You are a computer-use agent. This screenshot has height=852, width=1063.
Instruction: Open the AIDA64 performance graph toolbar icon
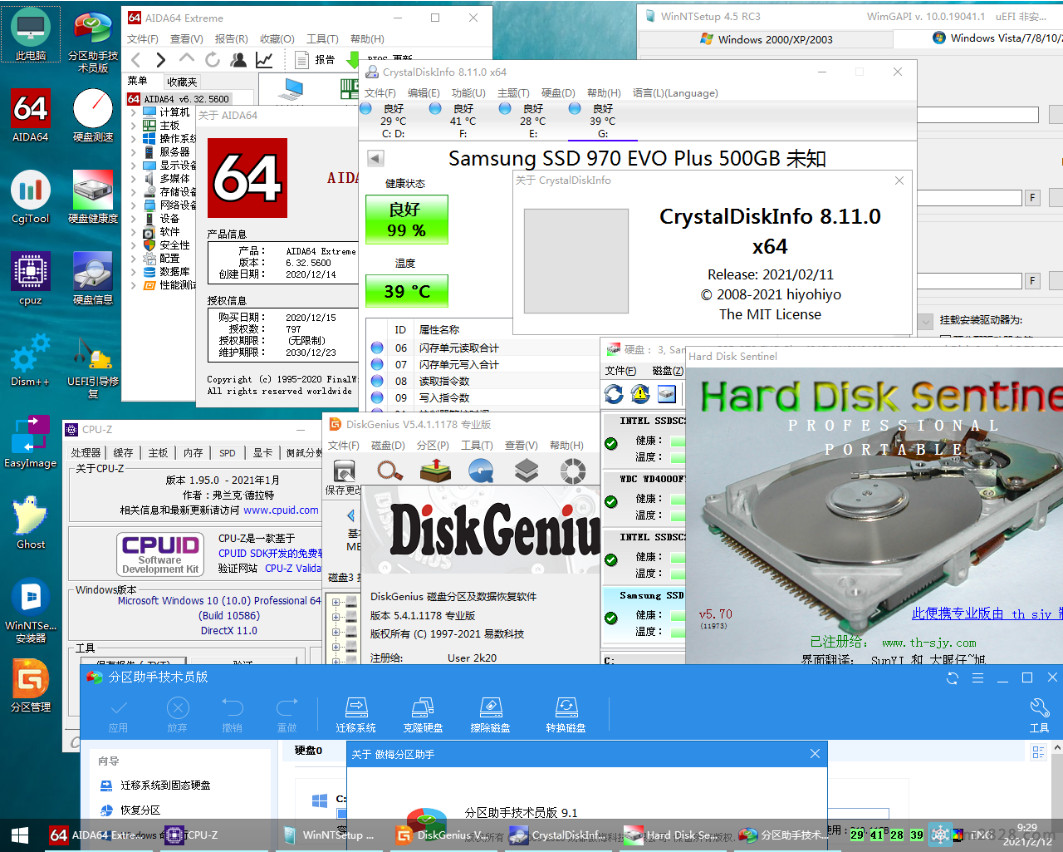pos(264,60)
